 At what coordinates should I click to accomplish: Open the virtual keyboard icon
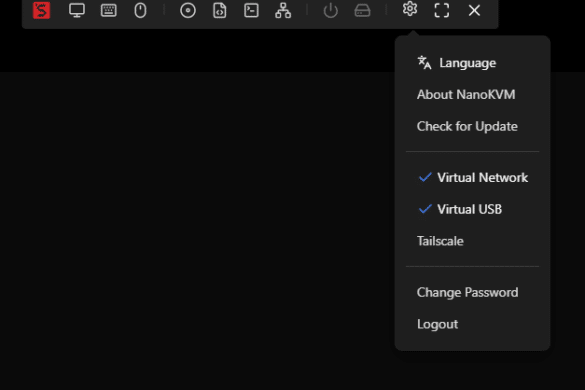pos(109,10)
